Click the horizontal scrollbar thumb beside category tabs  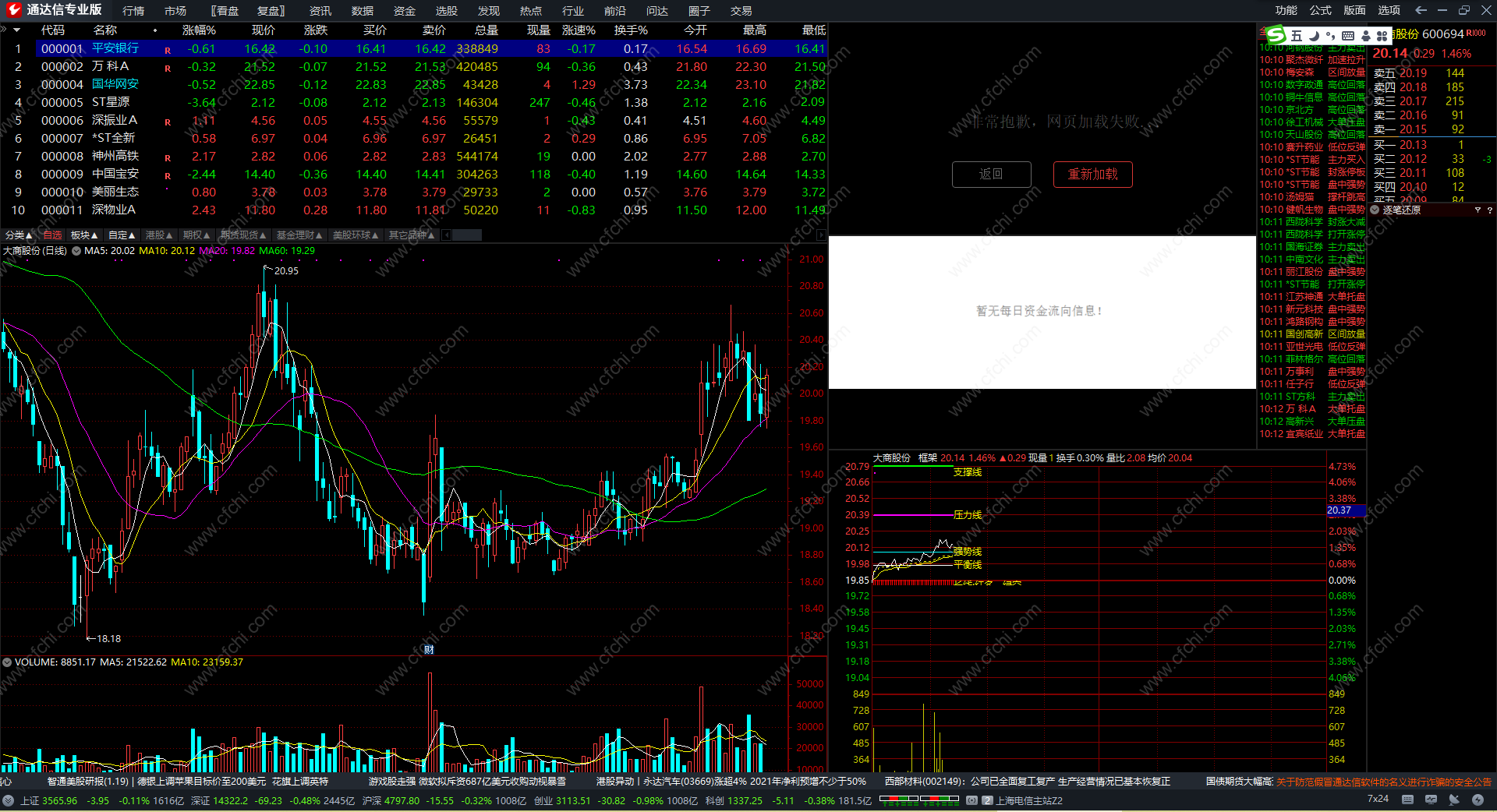tap(465, 235)
